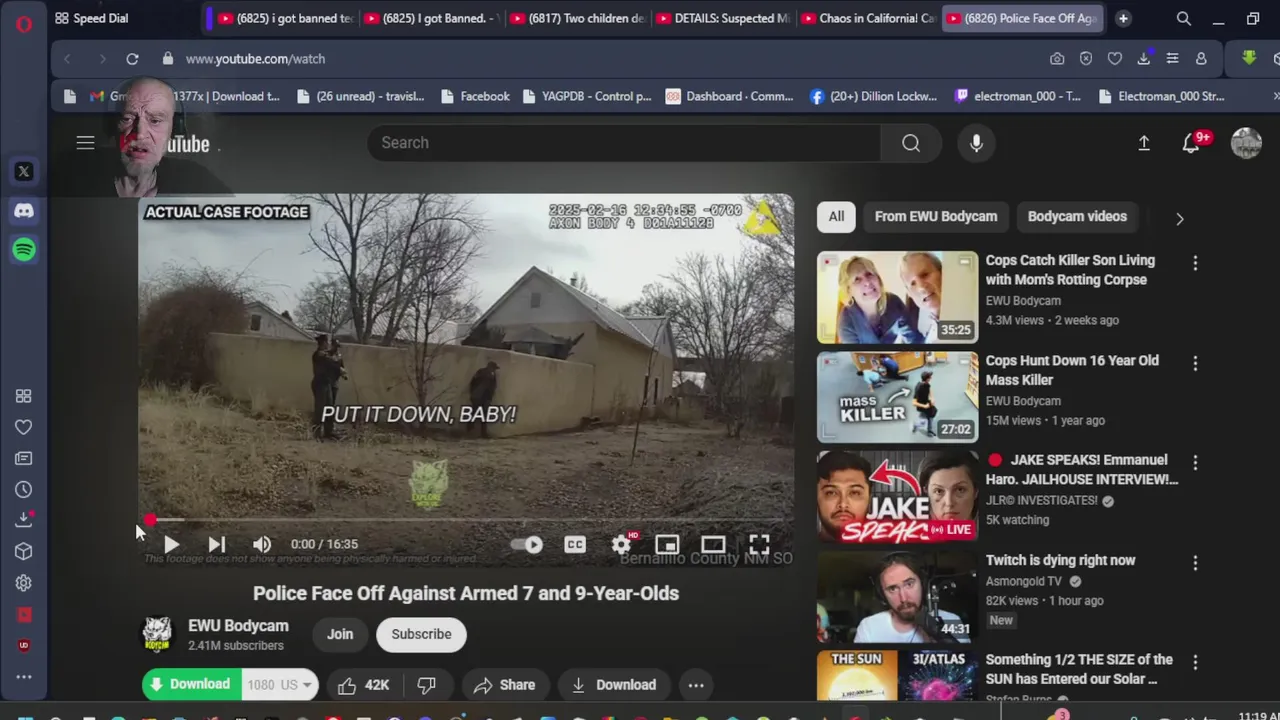Subscribe to EWU Bodycam
Image resolution: width=1280 pixels, height=720 pixels.
click(421, 634)
